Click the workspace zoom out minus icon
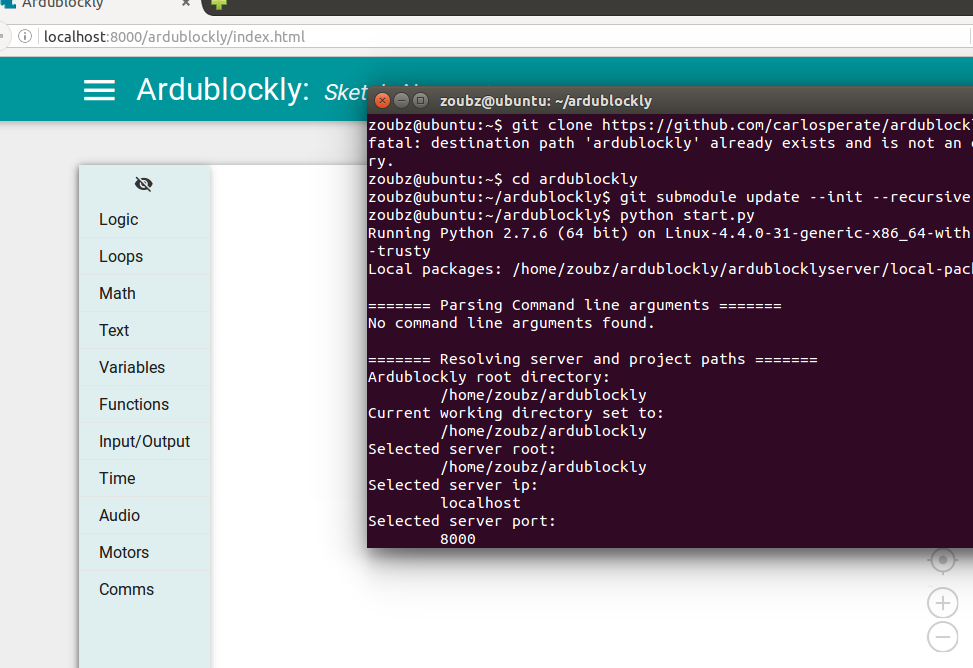Screen dimensions: 973x668 [x=943, y=637]
